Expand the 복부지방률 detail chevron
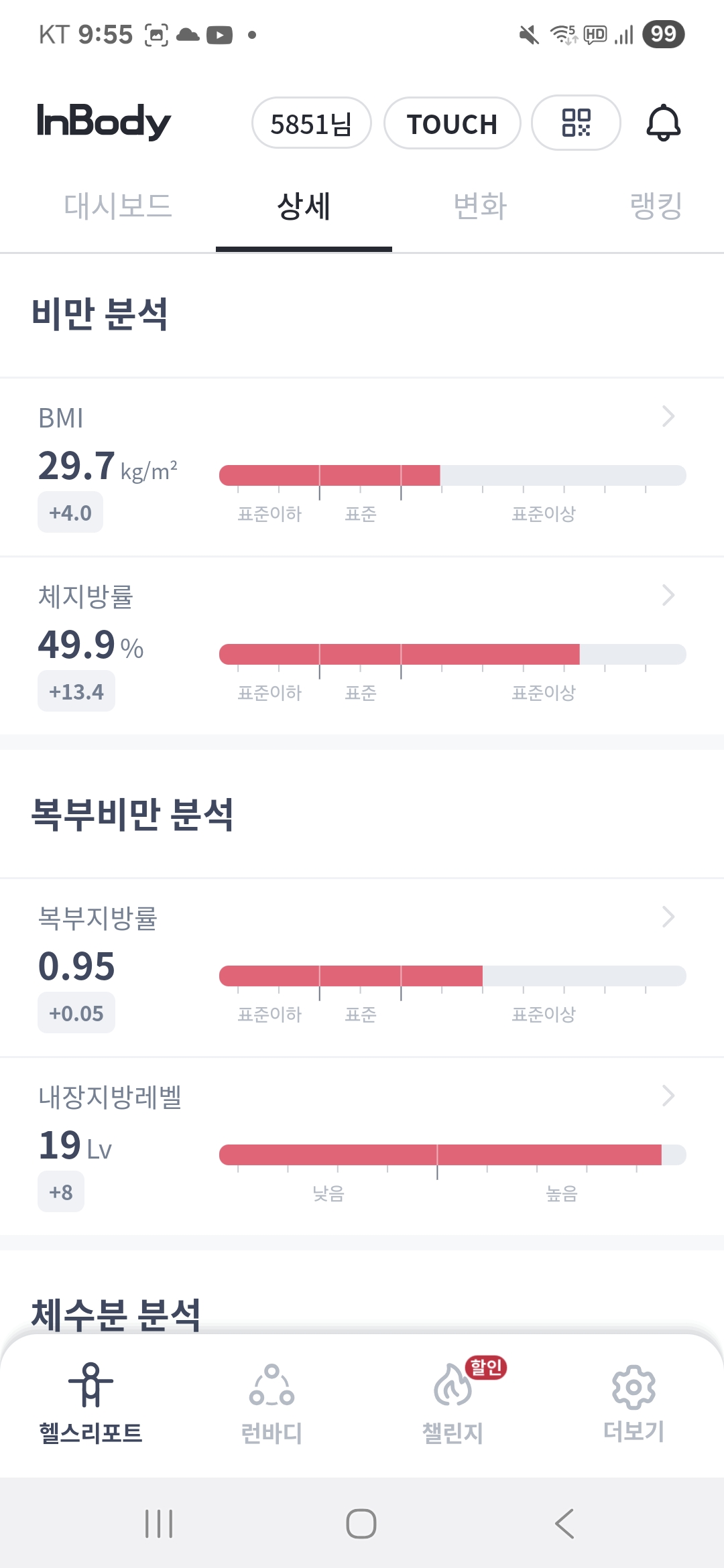This screenshot has width=724, height=1568. (x=668, y=917)
